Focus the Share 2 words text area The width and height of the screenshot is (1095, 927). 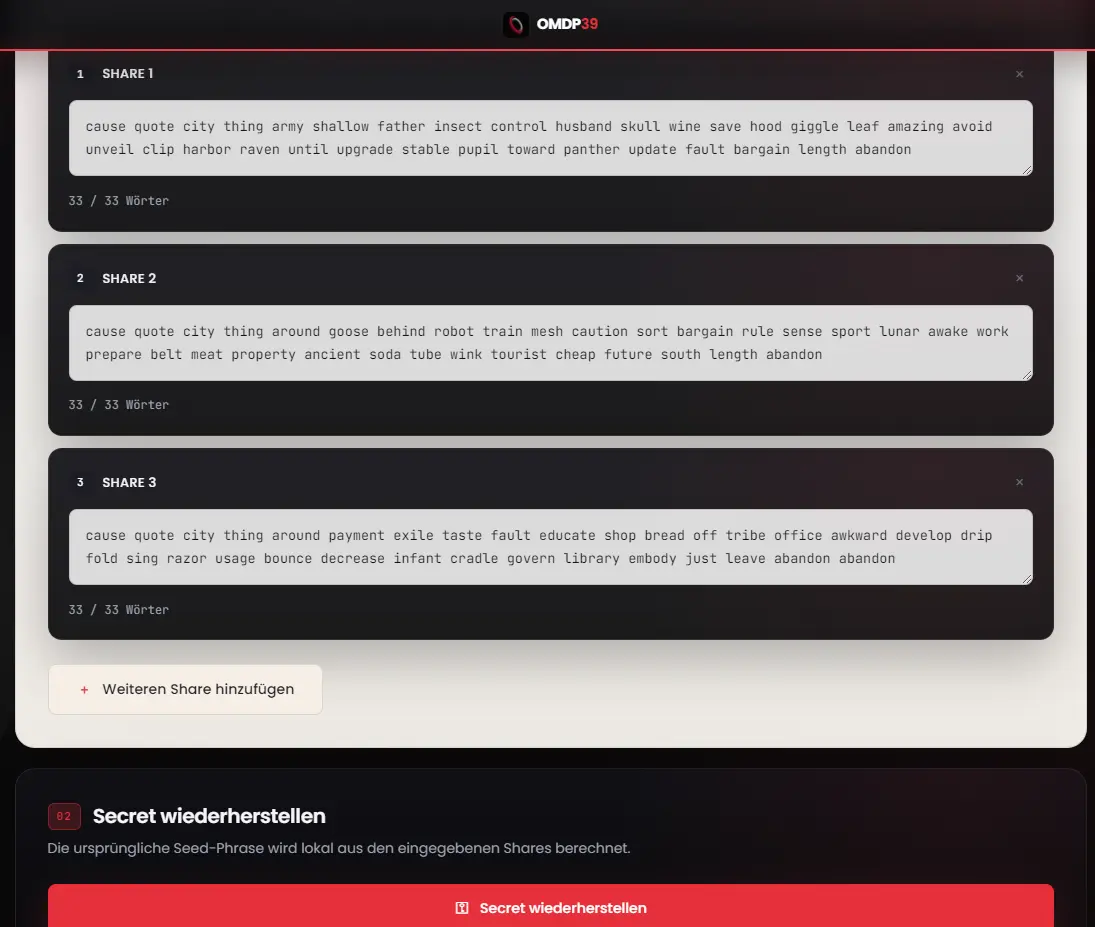(x=550, y=342)
